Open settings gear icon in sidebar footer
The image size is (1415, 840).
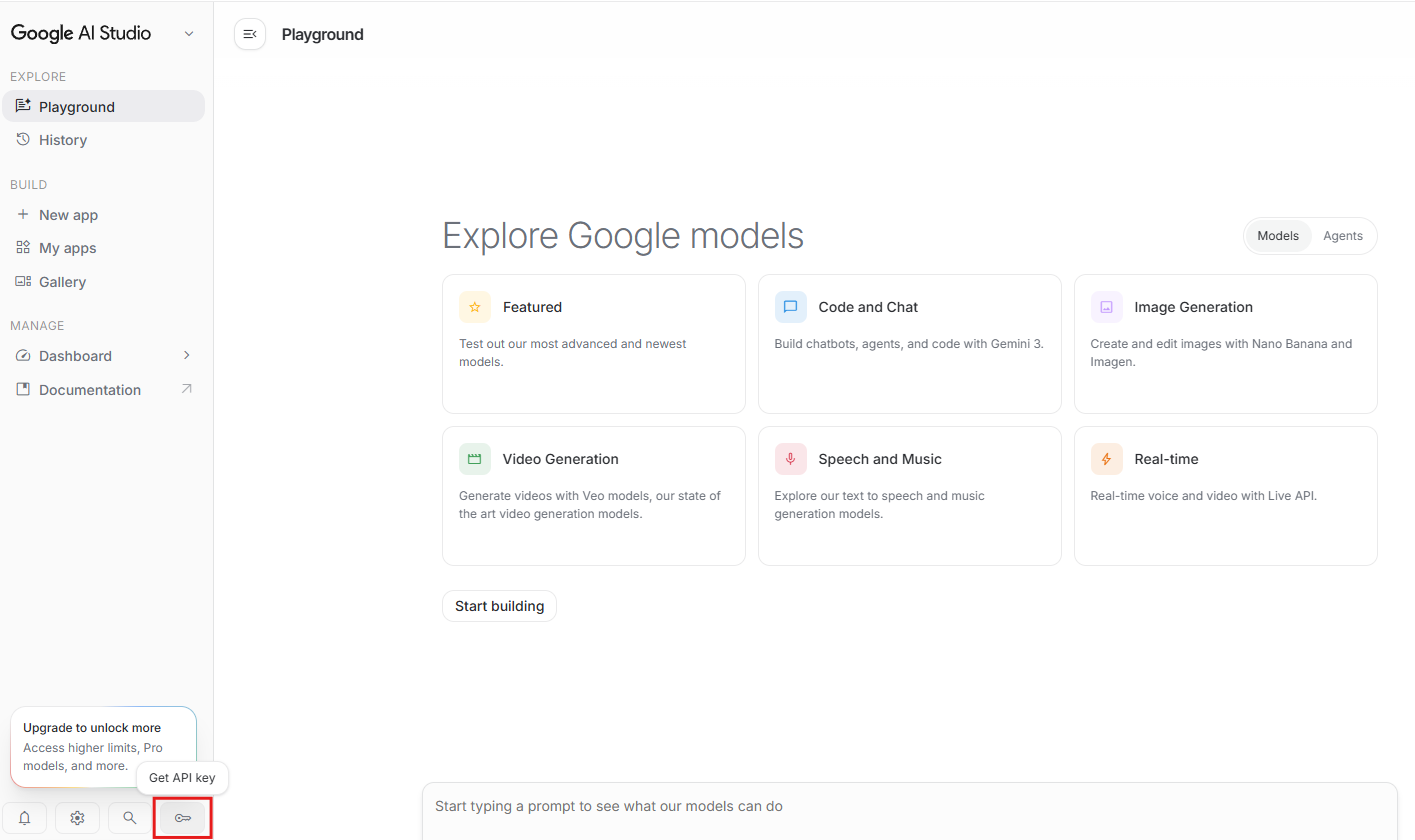(77, 818)
